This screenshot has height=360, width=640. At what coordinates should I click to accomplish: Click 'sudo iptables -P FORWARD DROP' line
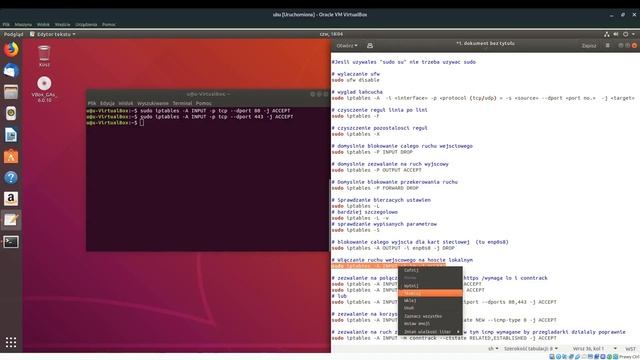point(375,188)
